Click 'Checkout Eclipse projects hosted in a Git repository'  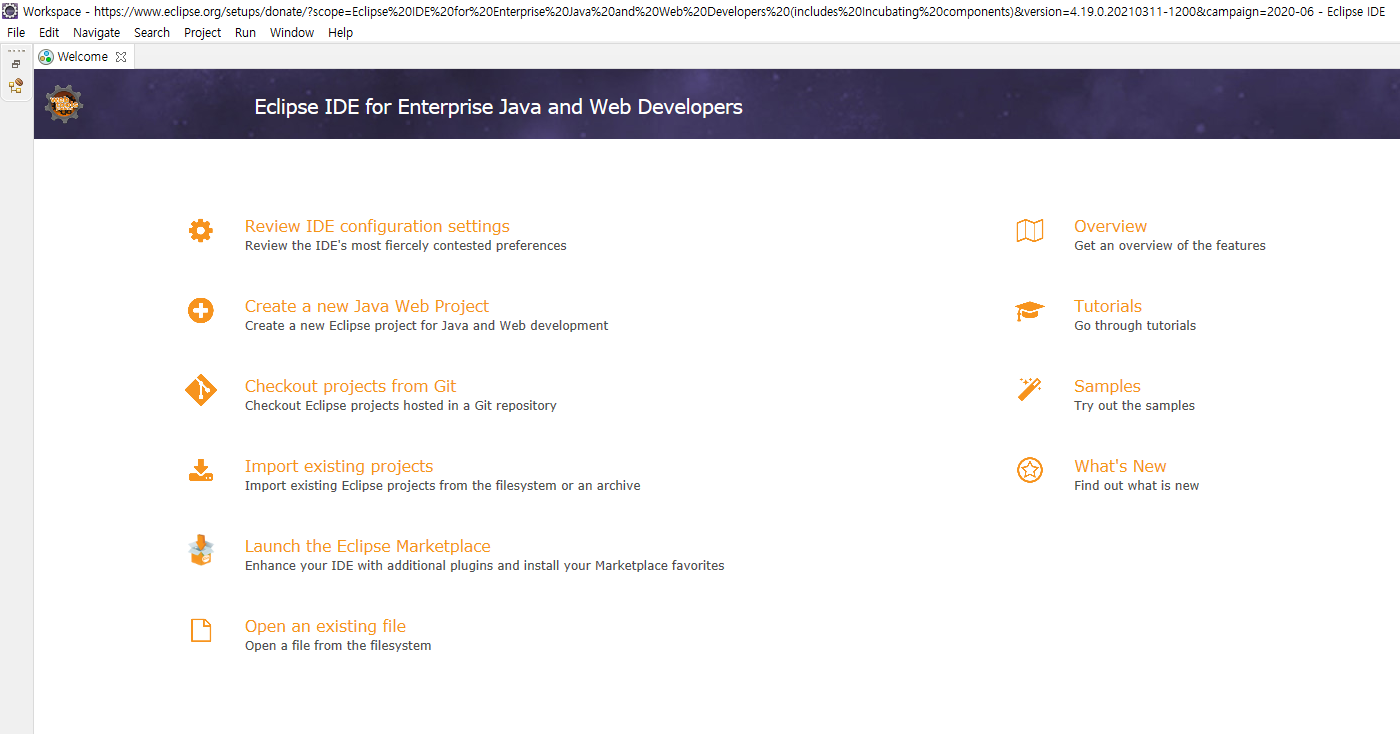tap(401, 406)
